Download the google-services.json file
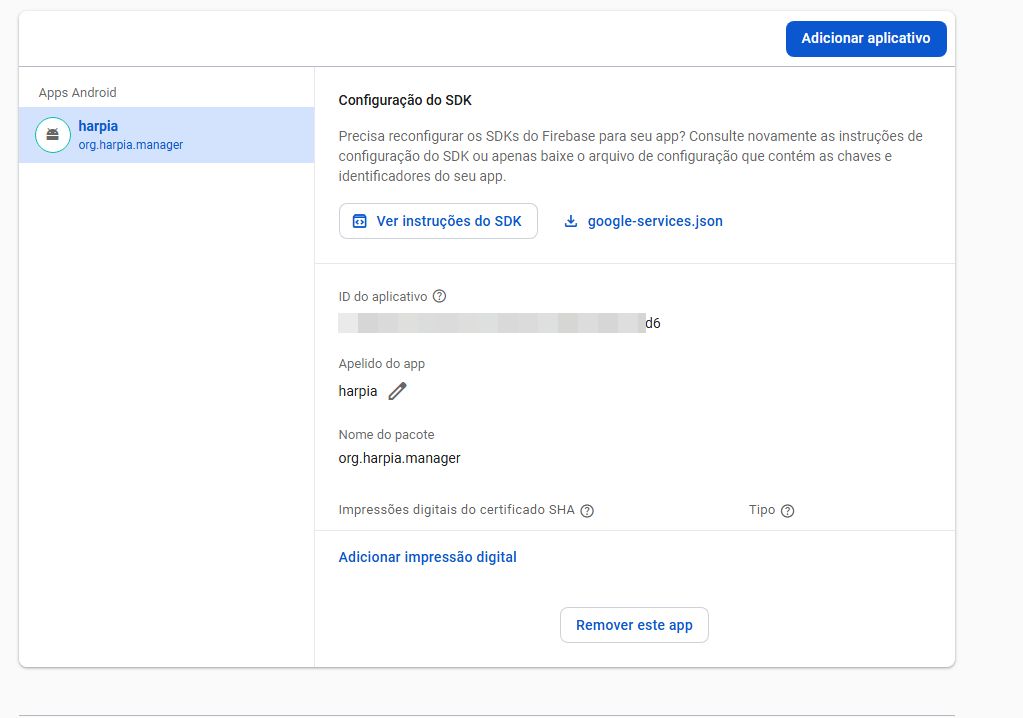Image resolution: width=1023 pixels, height=718 pixels. click(x=654, y=221)
